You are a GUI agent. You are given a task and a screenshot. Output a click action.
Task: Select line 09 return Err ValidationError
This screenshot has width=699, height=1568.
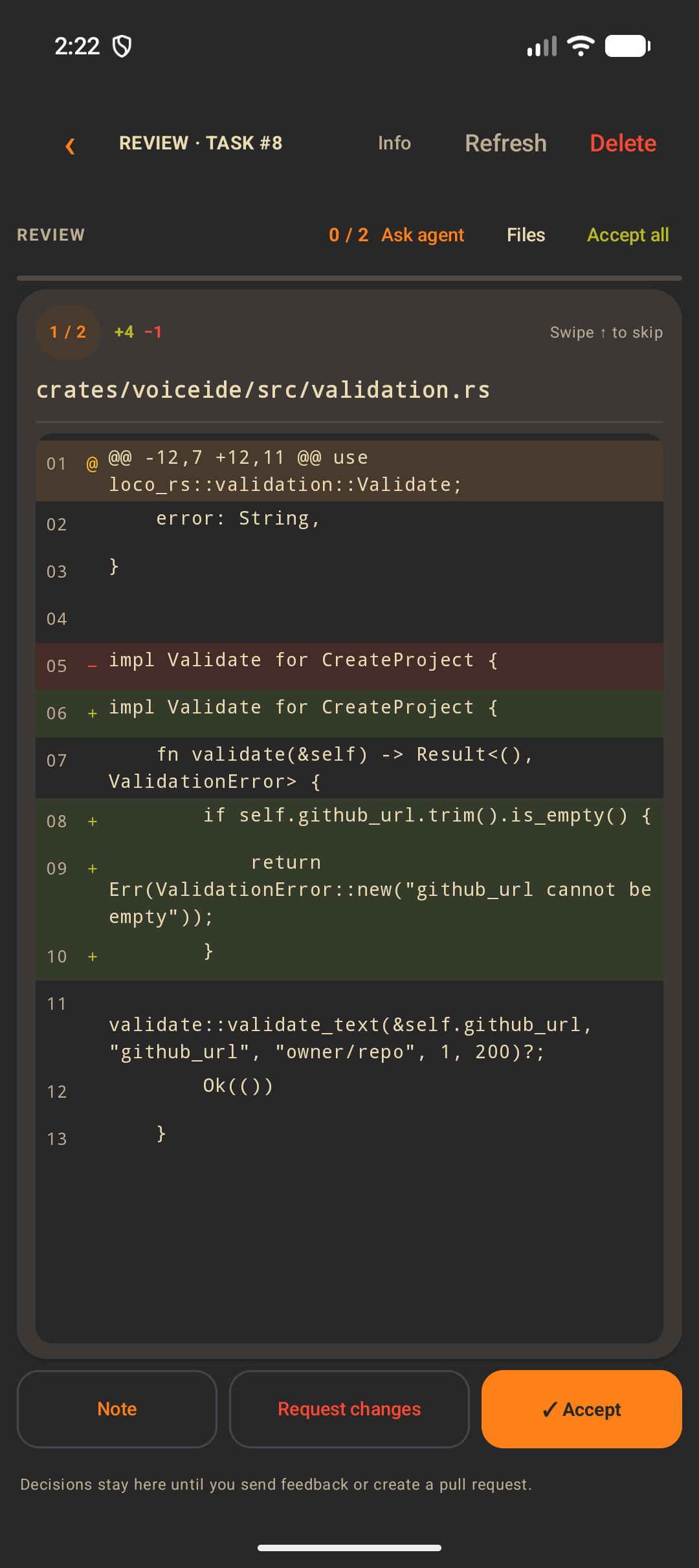[x=349, y=889]
